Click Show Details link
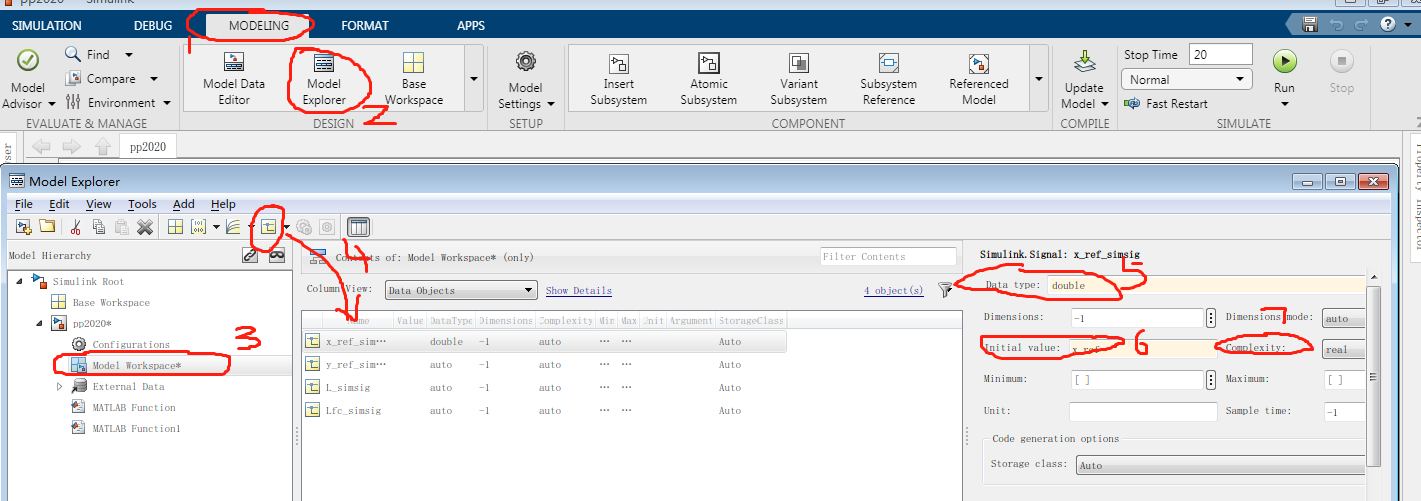The height and width of the screenshot is (501, 1421). pyautogui.click(x=578, y=291)
